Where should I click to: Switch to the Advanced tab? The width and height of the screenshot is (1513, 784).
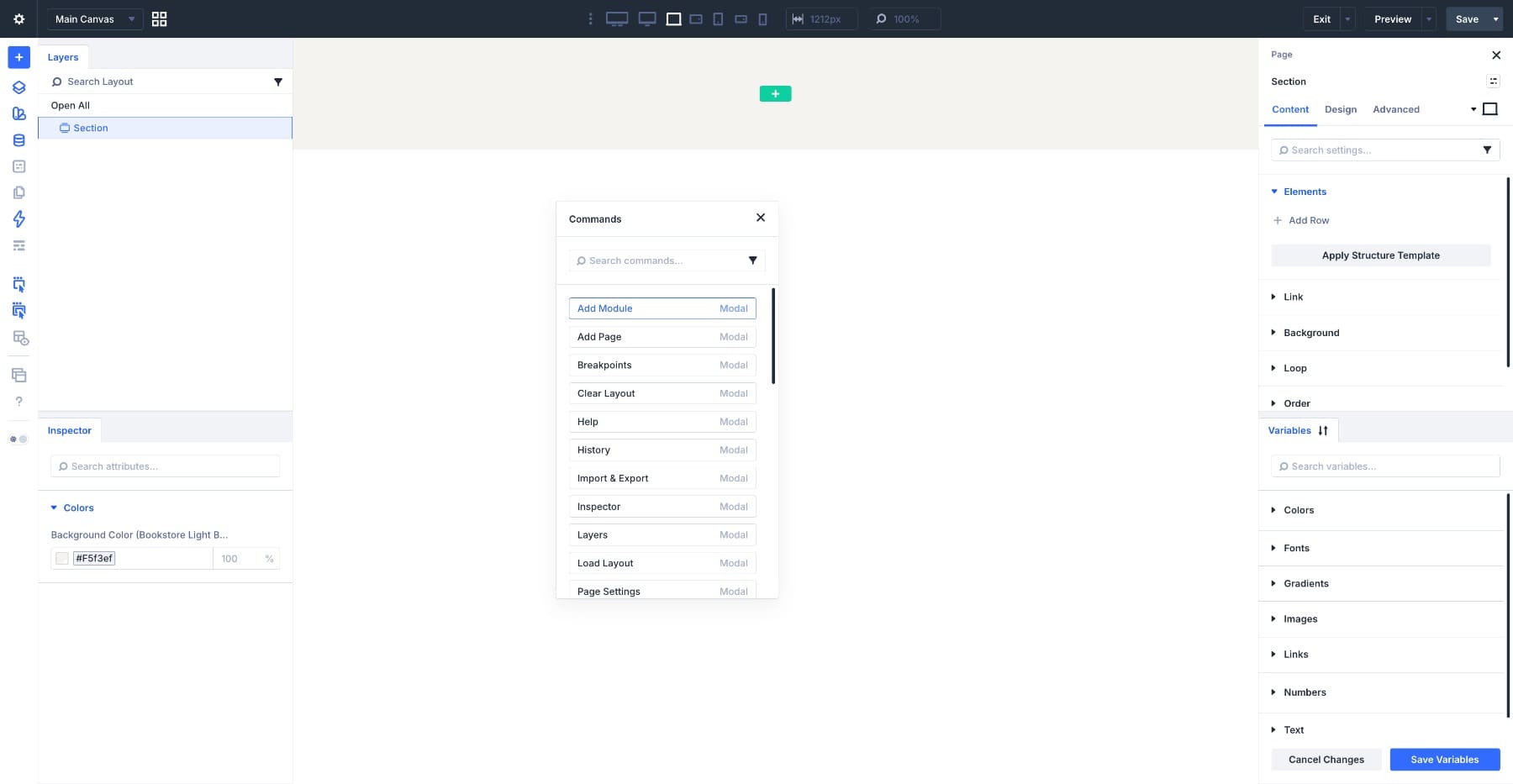pyautogui.click(x=1396, y=109)
